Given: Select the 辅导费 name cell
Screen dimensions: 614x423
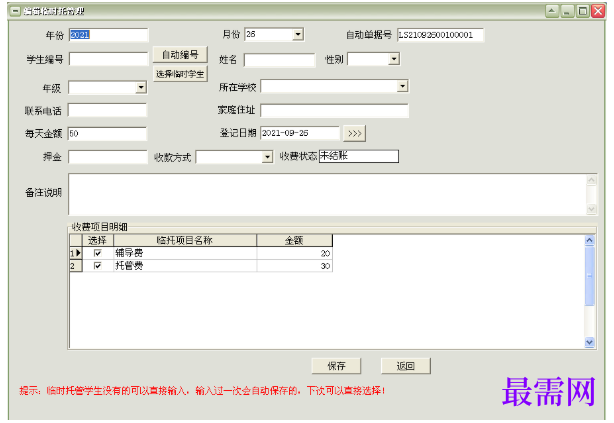Looking at the screenshot, I should coord(185,253).
